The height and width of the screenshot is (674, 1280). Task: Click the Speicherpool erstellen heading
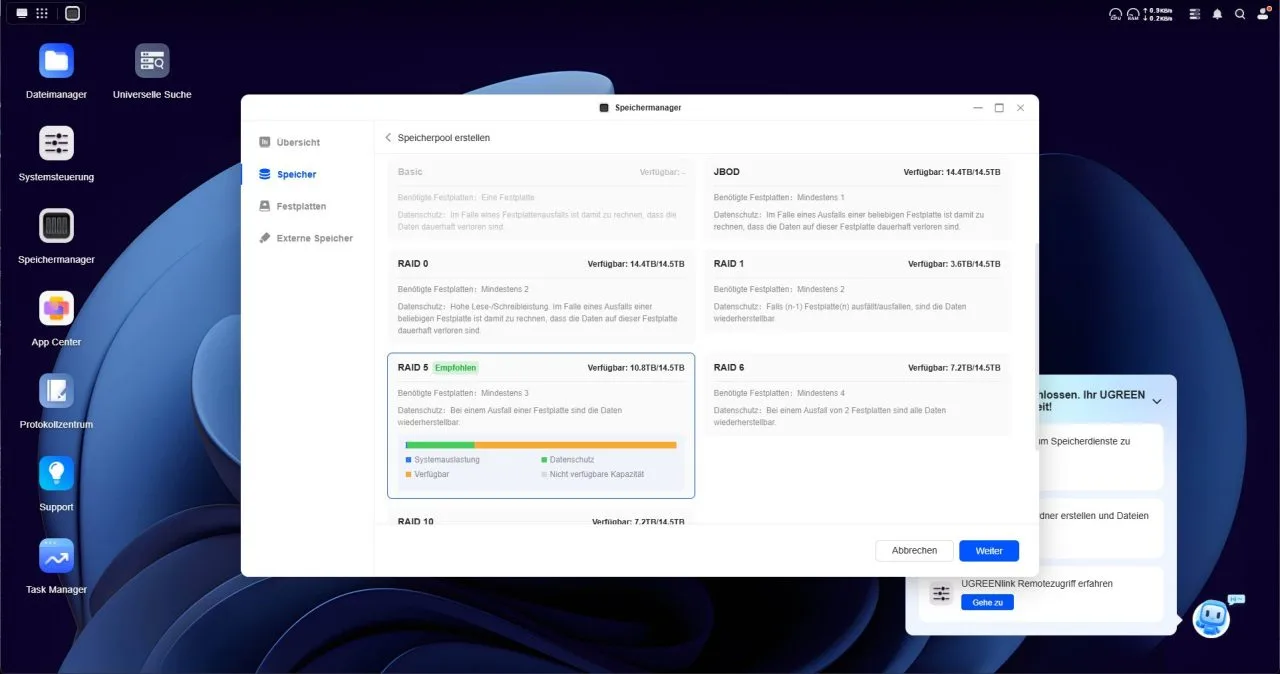[444, 138]
